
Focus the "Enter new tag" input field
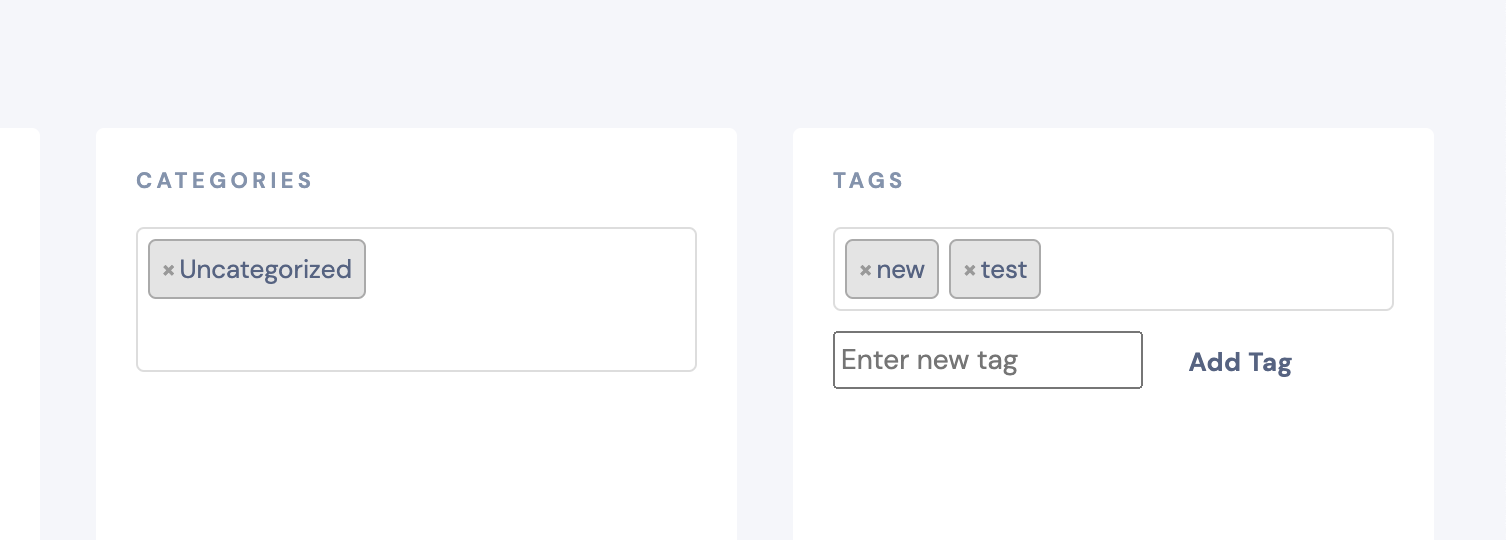coord(988,360)
